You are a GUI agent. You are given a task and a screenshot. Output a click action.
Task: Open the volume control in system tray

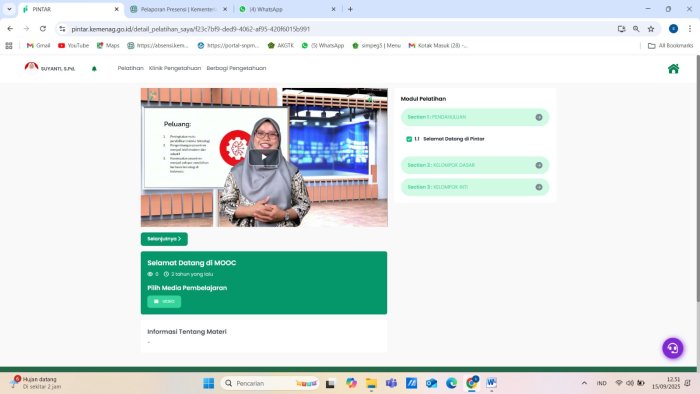630,383
